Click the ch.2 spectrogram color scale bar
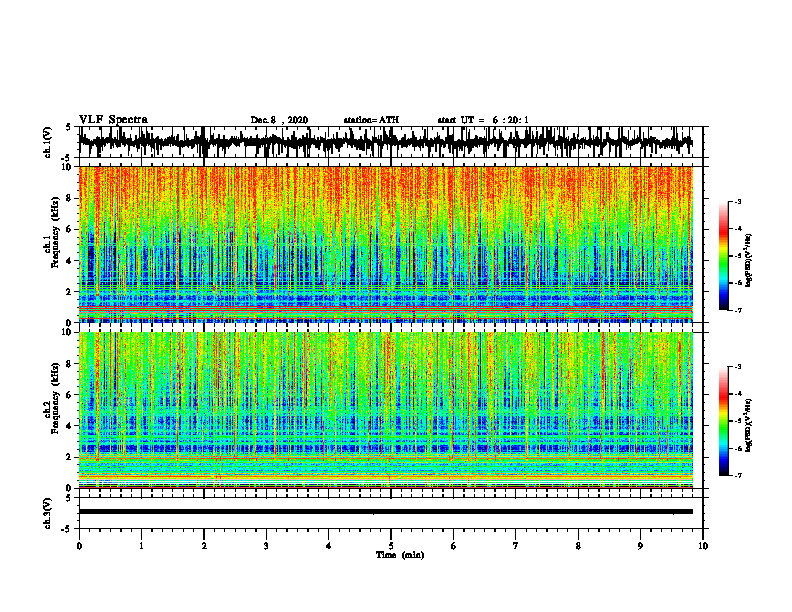 tap(724, 421)
